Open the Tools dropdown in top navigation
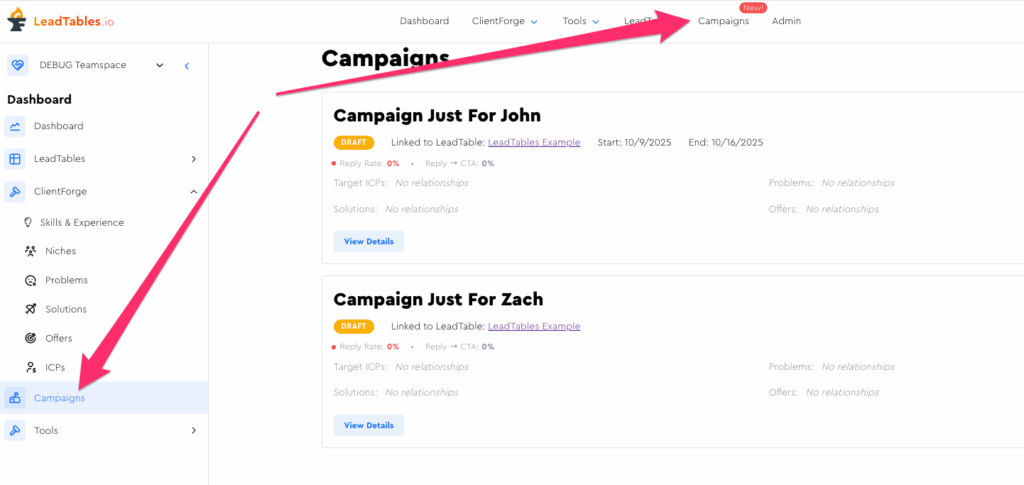Screen dimensions: 1024x485 coord(581,21)
